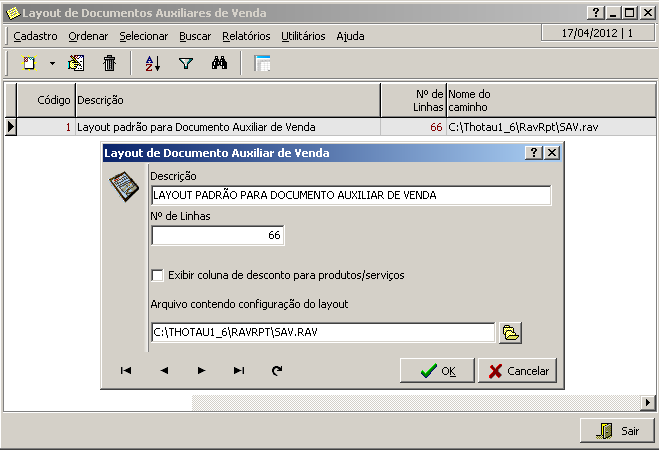Select the row Layout padrão para Documento Auxiliar

point(228,127)
